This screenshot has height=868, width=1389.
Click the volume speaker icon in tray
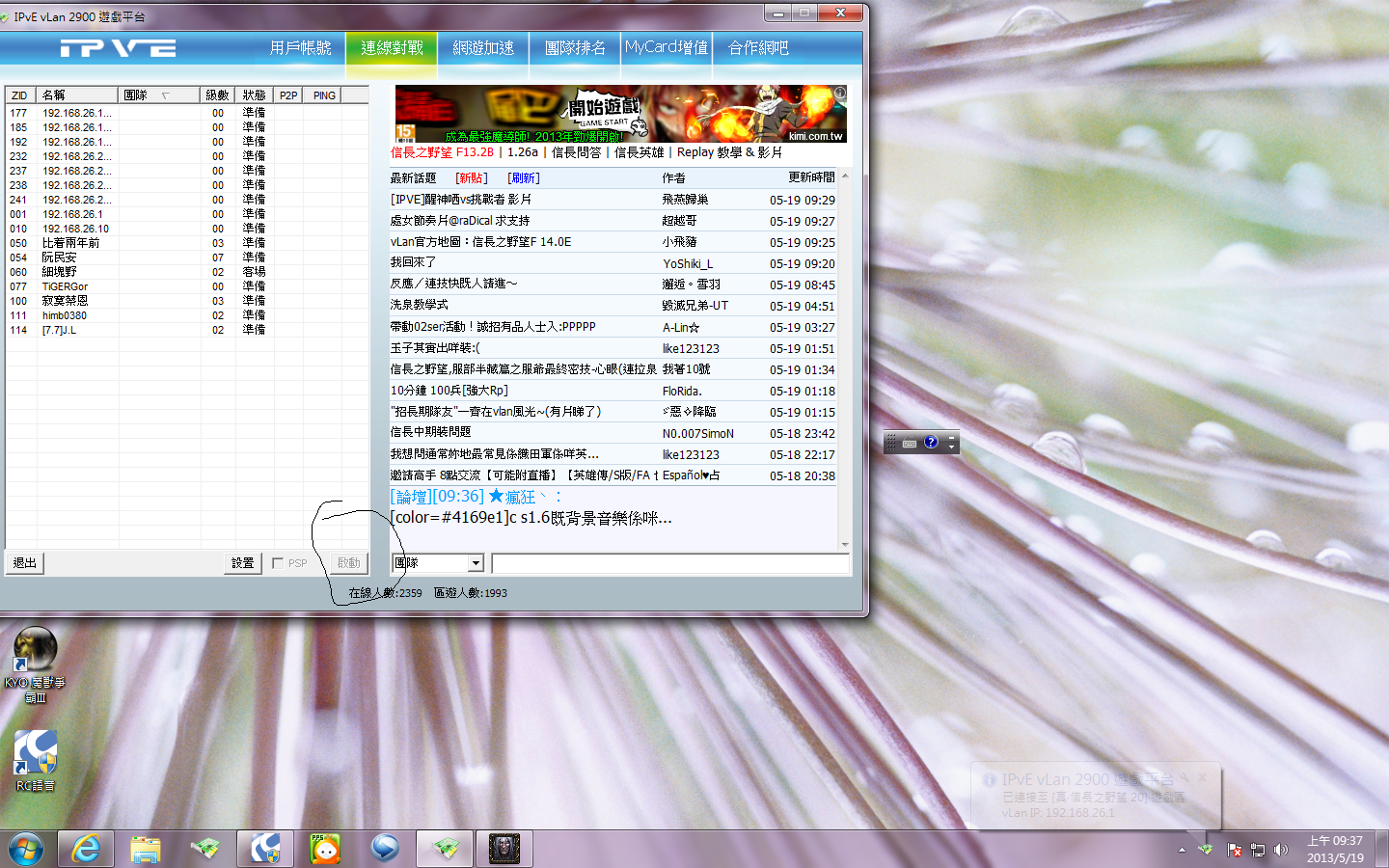click(1280, 850)
